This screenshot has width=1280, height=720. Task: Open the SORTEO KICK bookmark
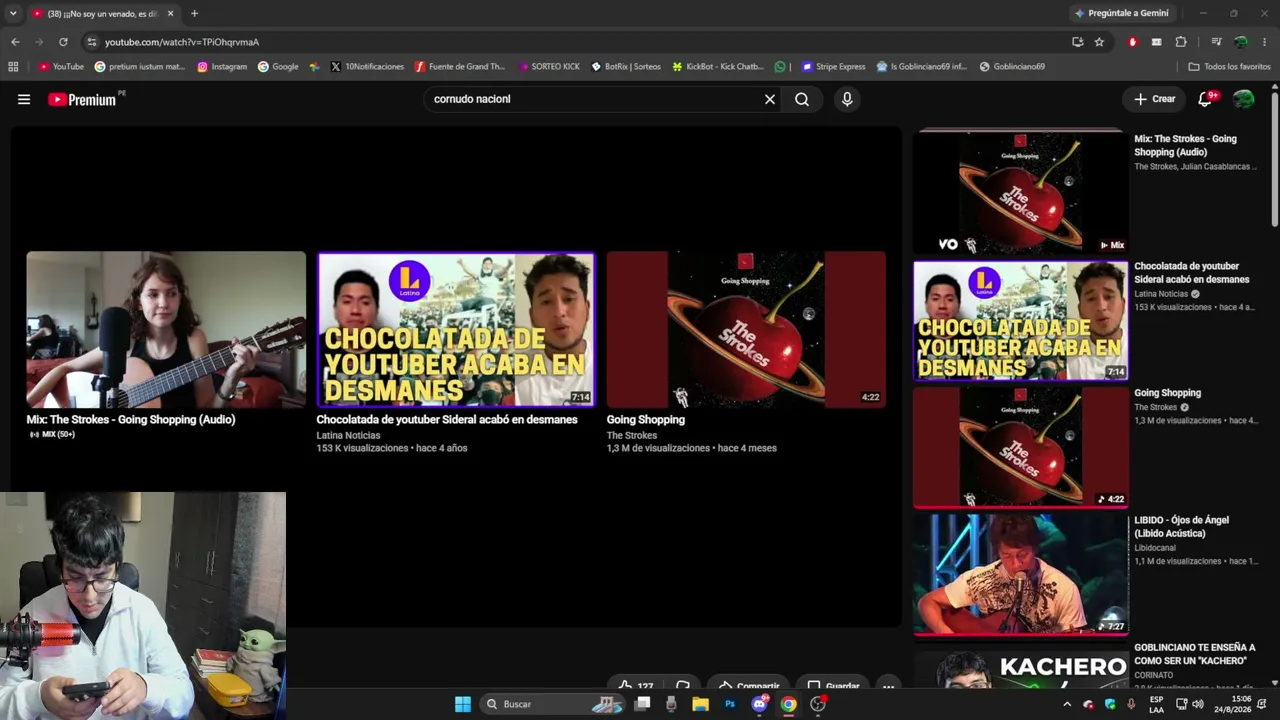click(x=549, y=67)
